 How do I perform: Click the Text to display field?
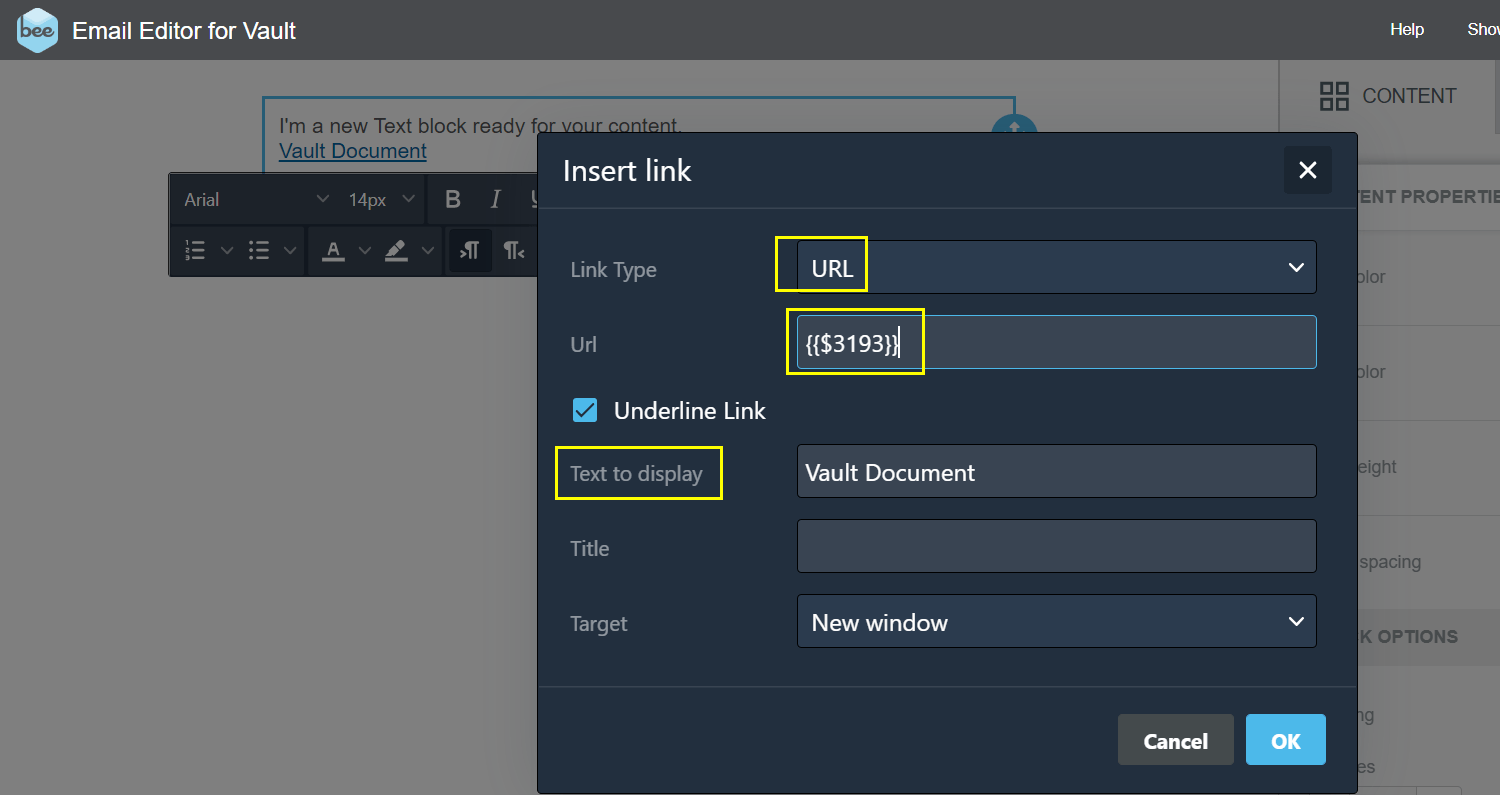pos(1056,472)
